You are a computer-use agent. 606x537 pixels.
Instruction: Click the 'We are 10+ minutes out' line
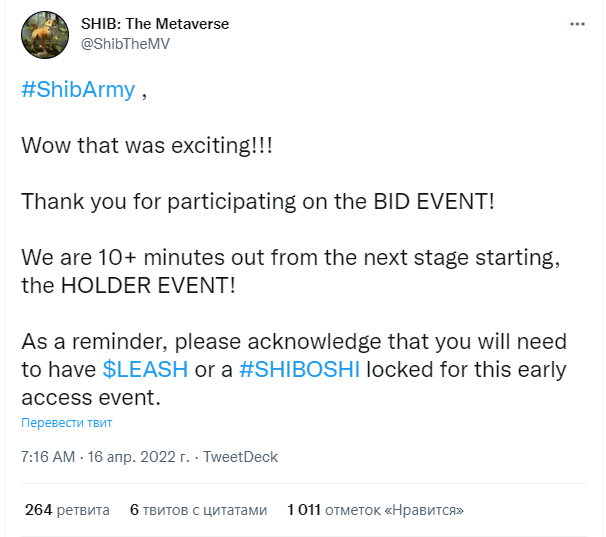(291, 258)
